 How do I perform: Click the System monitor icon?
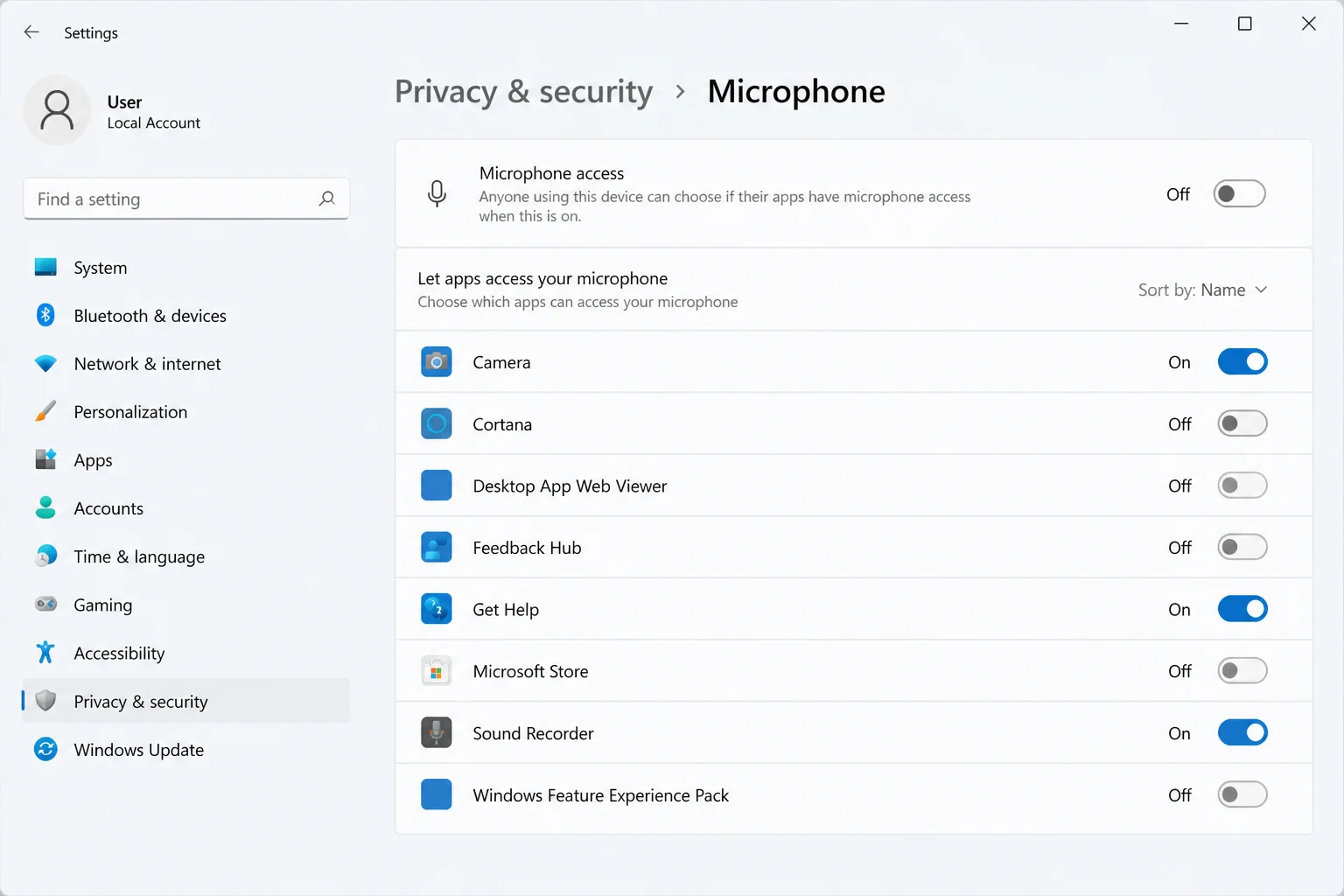pyautogui.click(x=45, y=267)
